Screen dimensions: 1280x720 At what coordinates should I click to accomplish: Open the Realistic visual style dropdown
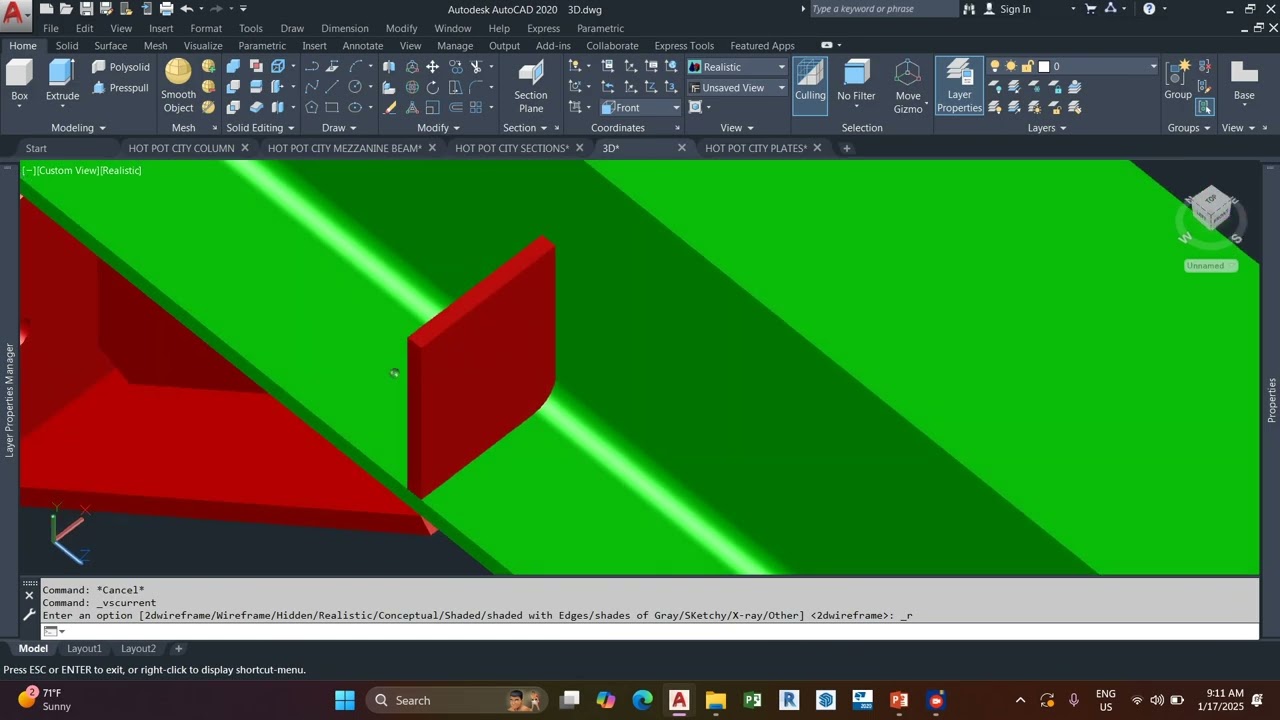pyautogui.click(x=737, y=67)
